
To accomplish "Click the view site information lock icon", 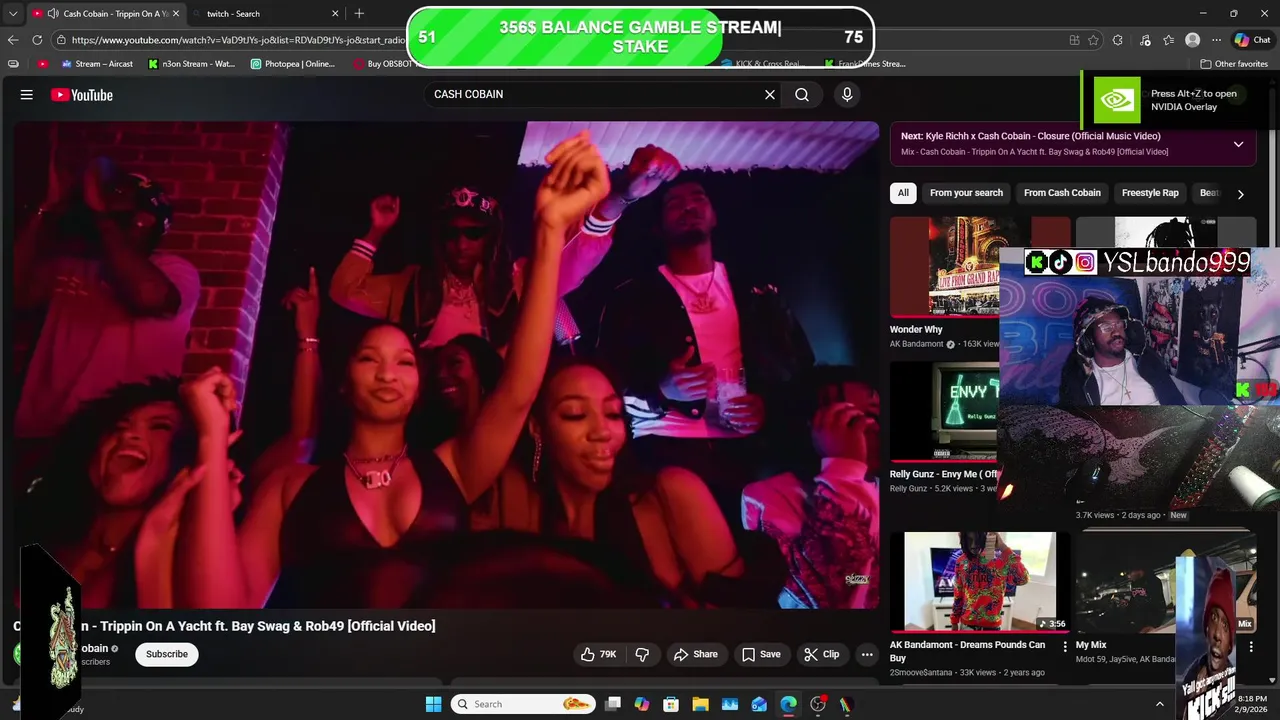I will 61,40.
